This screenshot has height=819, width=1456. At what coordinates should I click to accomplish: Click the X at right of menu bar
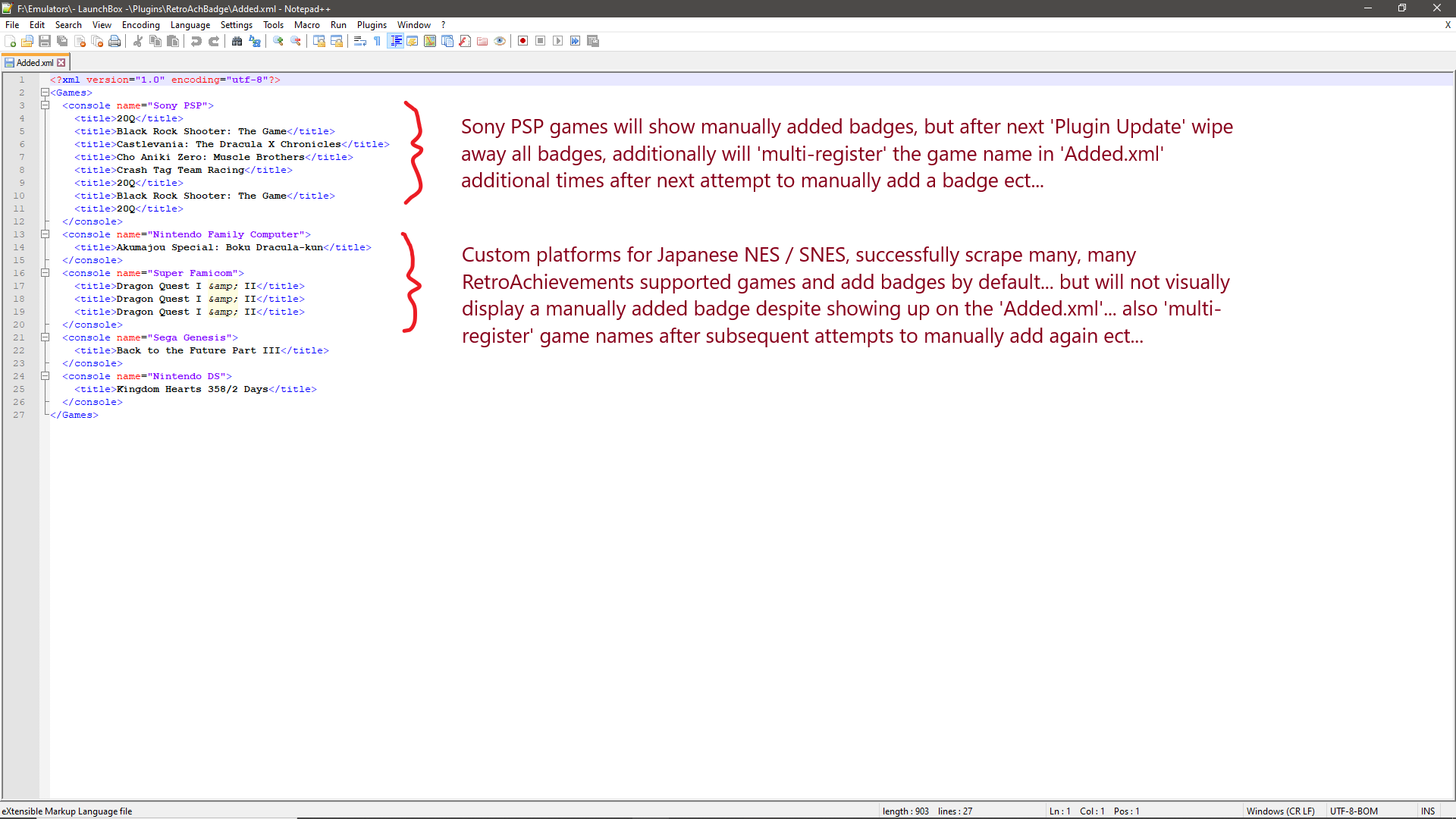click(x=1448, y=25)
